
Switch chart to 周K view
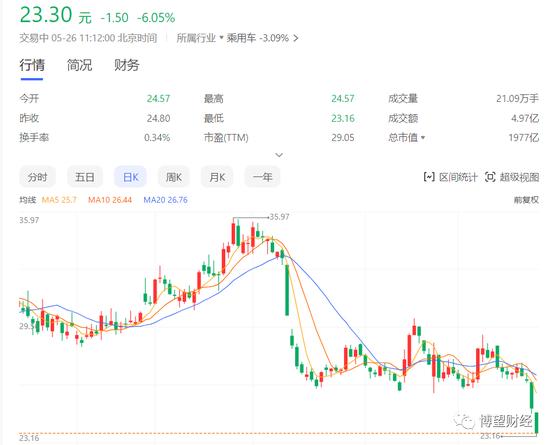click(174, 177)
